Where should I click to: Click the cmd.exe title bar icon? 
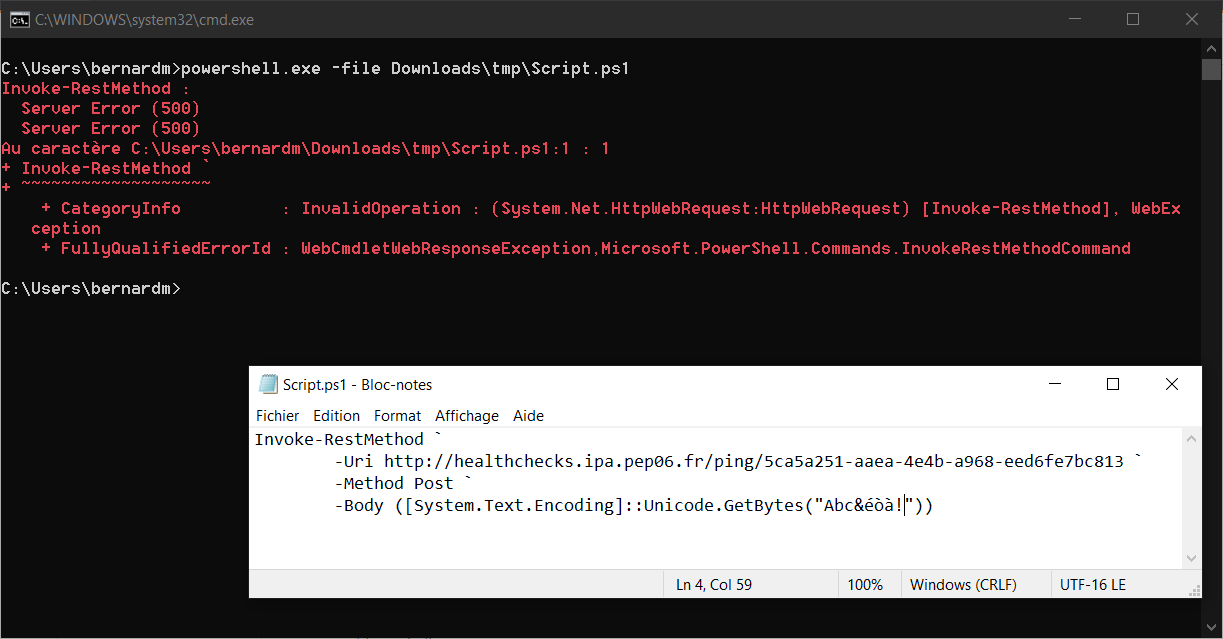click(18, 18)
